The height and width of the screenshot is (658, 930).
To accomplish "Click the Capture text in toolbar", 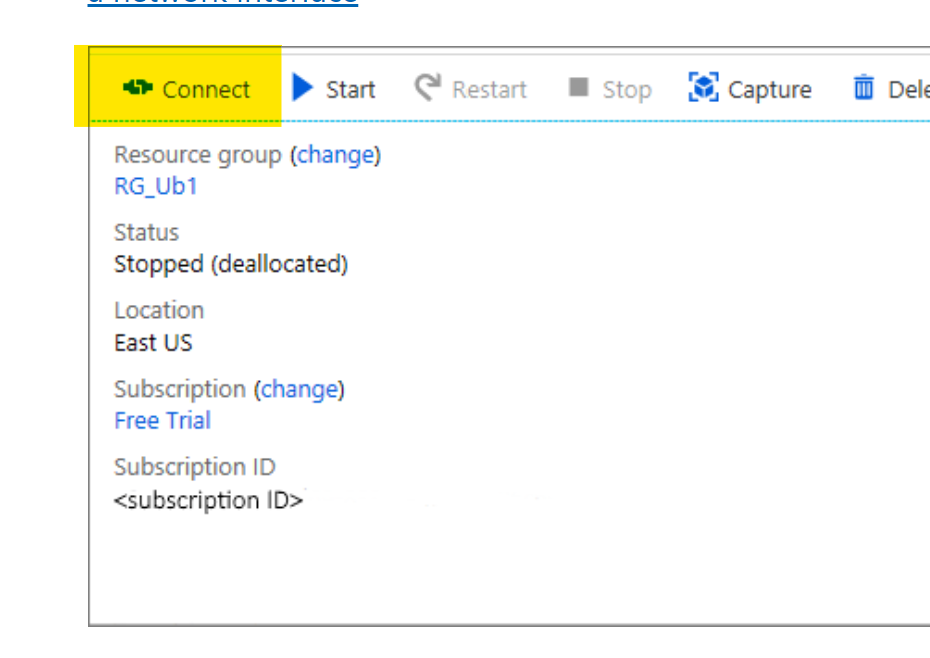I will [769, 90].
